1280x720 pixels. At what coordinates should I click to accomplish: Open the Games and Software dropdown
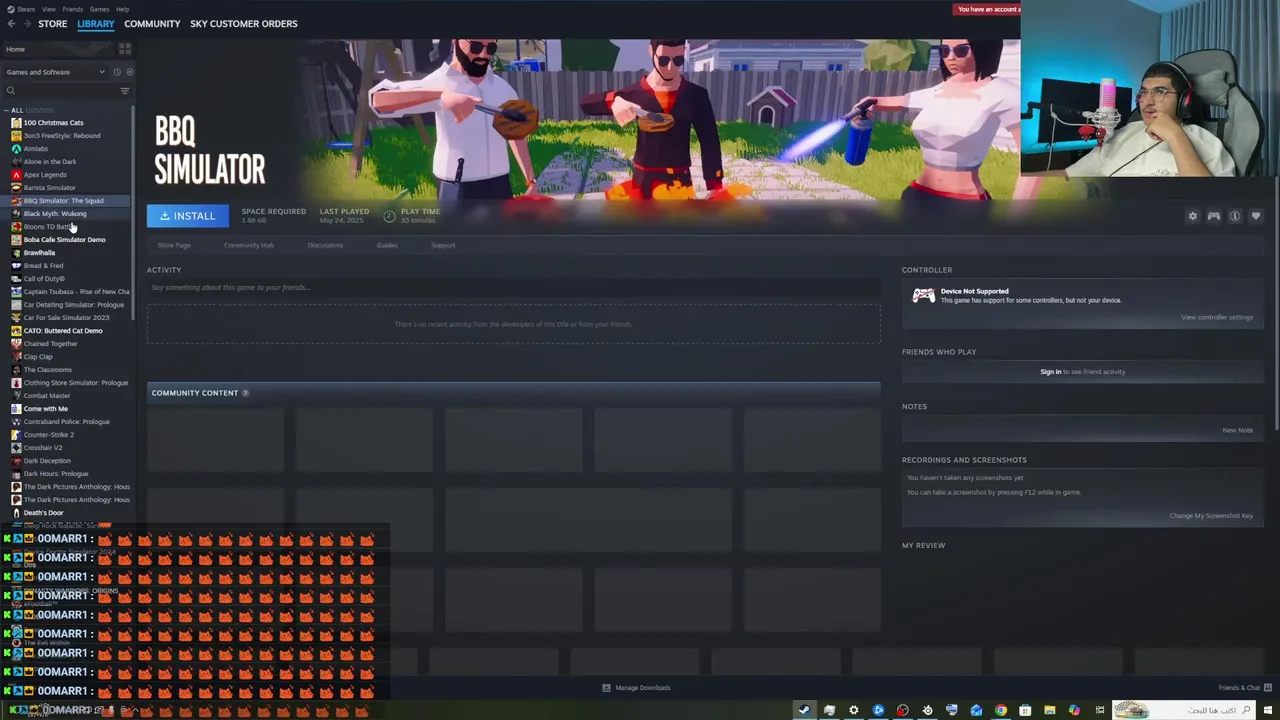point(54,72)
